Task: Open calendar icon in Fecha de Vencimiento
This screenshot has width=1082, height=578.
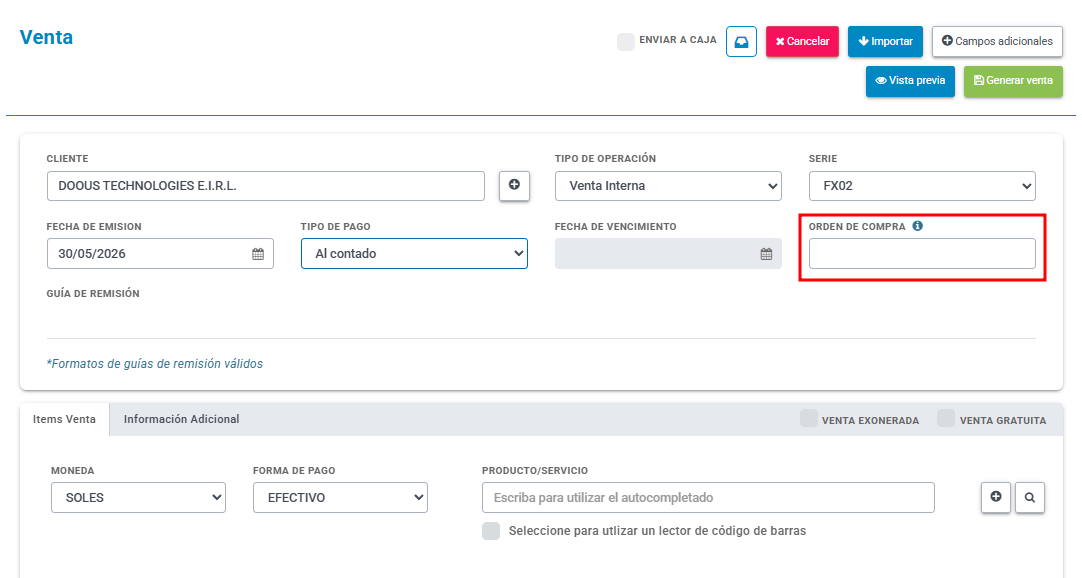Action: click(766, 254)
